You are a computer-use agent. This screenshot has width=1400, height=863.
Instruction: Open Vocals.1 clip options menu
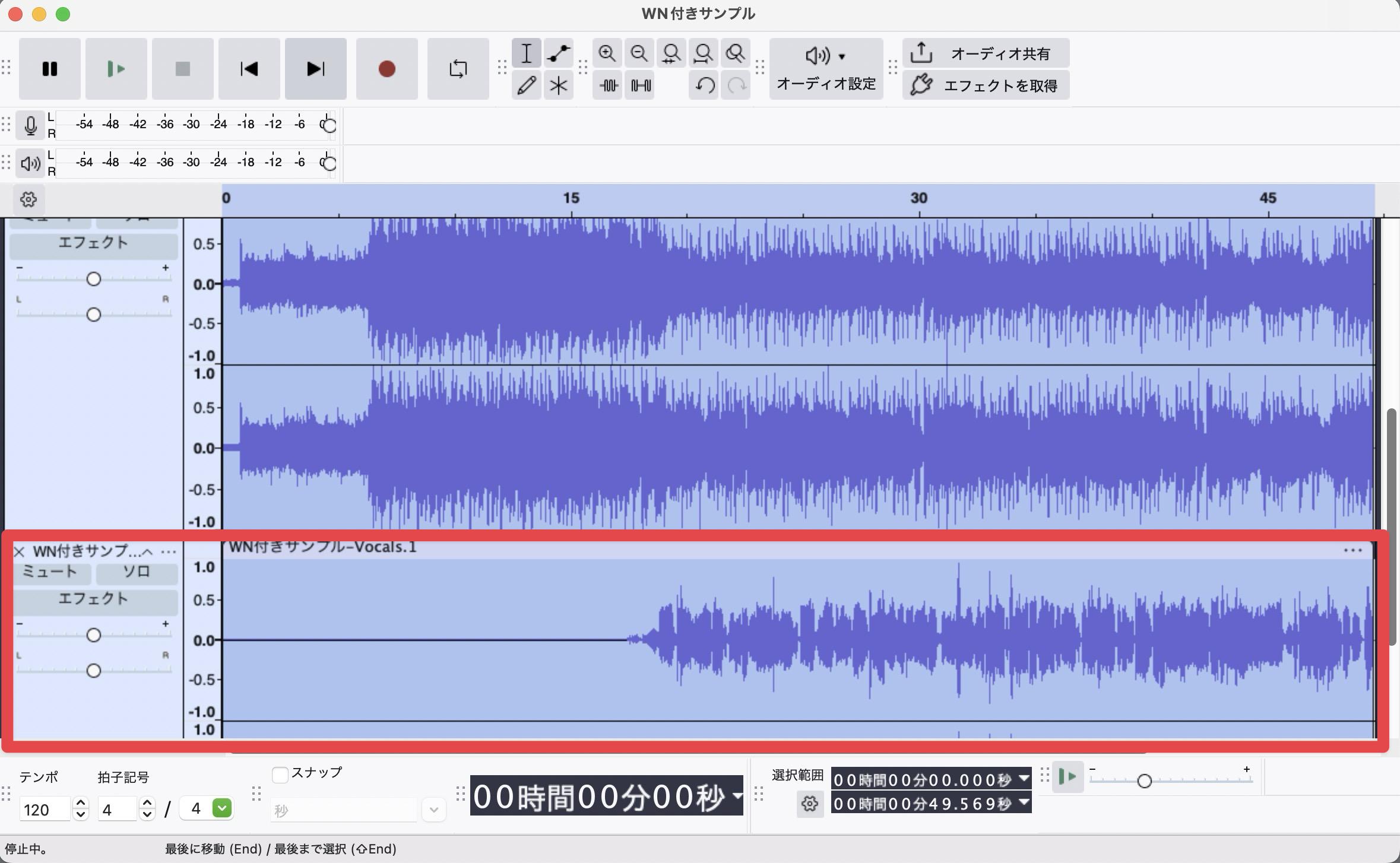tap(1353, 550)
